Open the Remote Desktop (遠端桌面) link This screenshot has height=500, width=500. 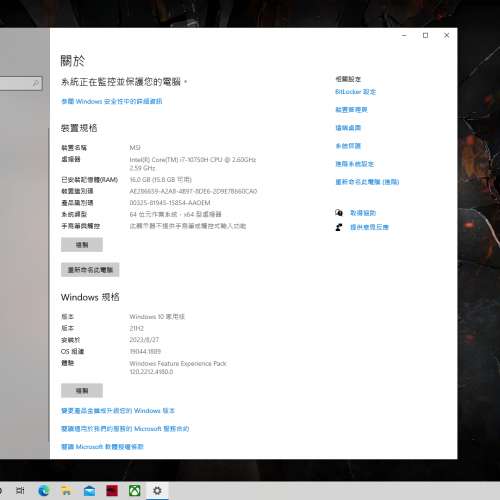pos(348,128)
